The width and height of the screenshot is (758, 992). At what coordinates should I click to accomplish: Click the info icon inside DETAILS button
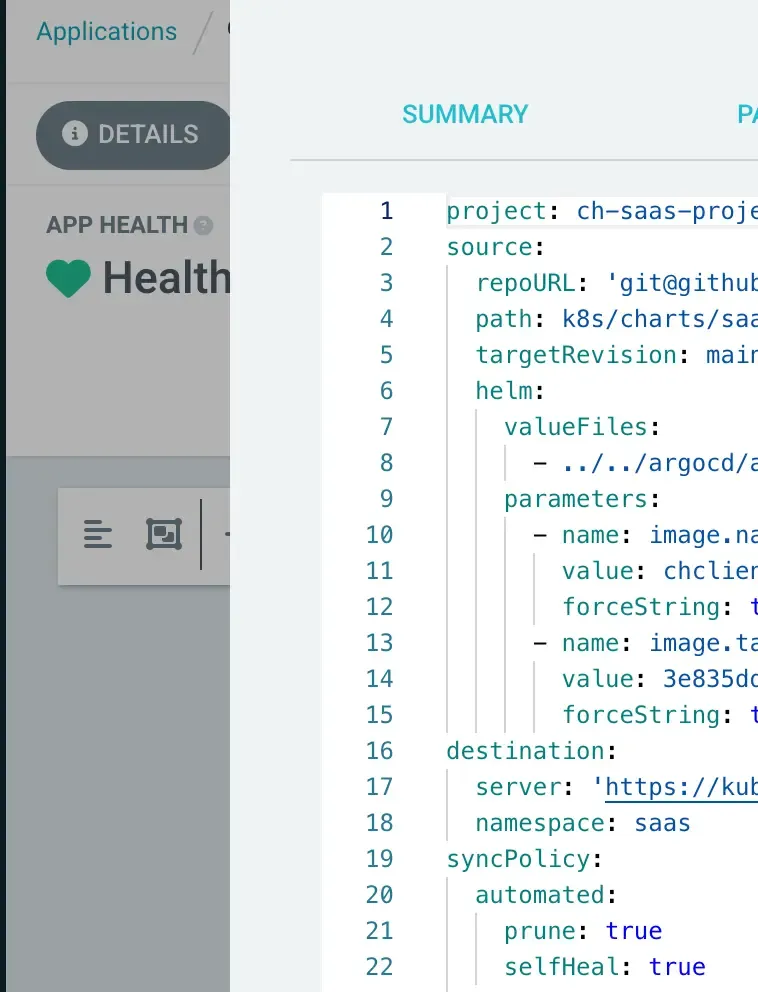[74, 134]
